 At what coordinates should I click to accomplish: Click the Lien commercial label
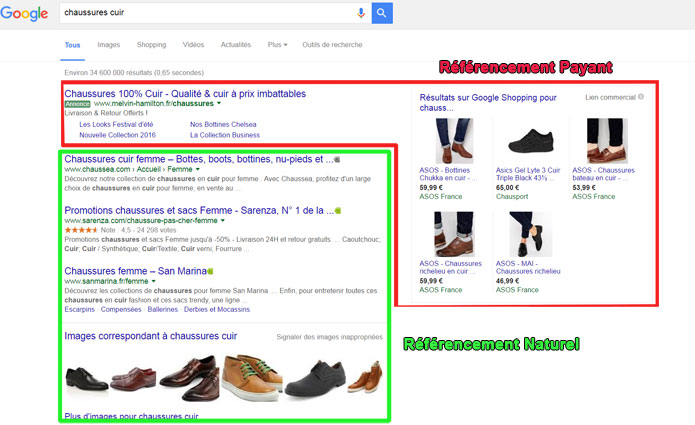(x=610, y=97)
